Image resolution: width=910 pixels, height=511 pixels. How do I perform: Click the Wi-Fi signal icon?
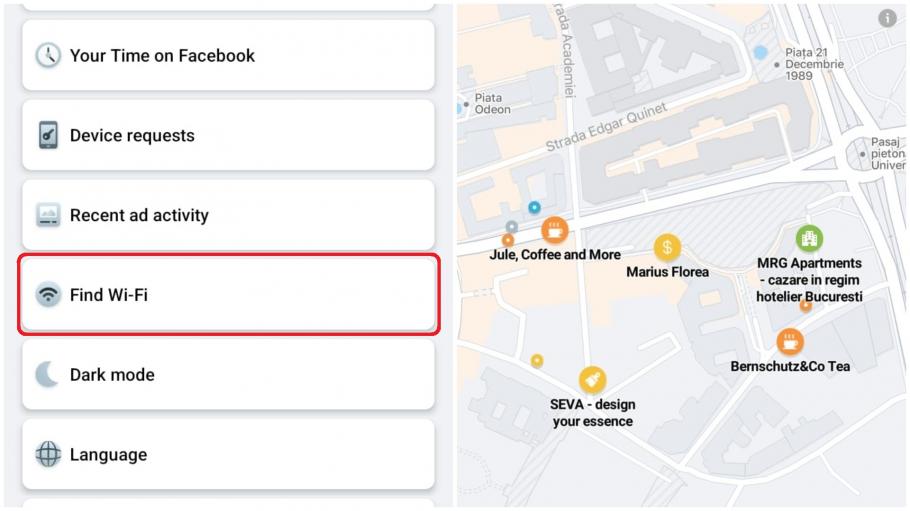(x=48, y=295)
